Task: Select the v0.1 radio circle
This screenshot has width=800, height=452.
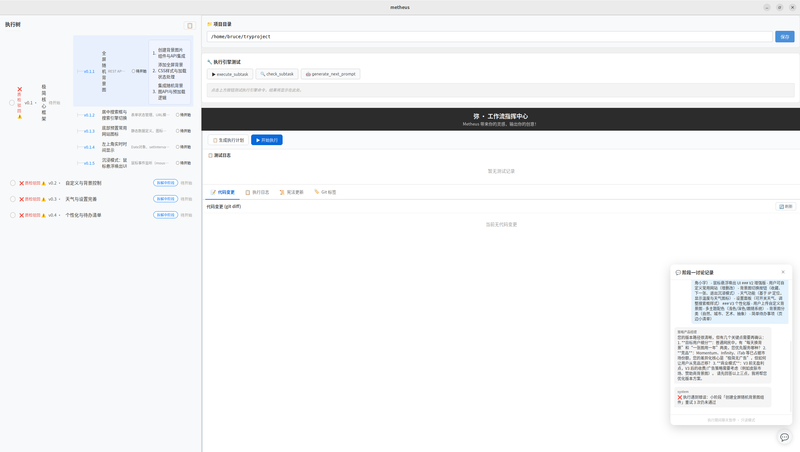Action: [x=12, y=103]
